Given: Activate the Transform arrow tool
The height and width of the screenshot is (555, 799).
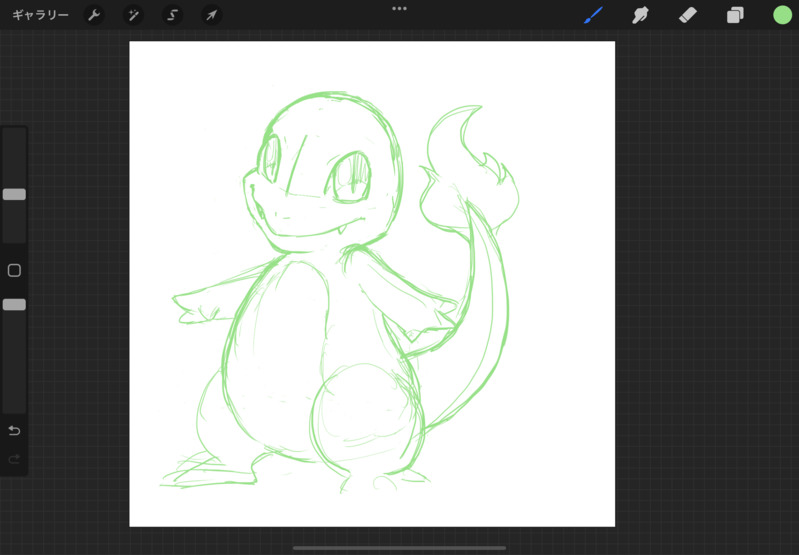Looking at the screenshot, I should 211,15.
